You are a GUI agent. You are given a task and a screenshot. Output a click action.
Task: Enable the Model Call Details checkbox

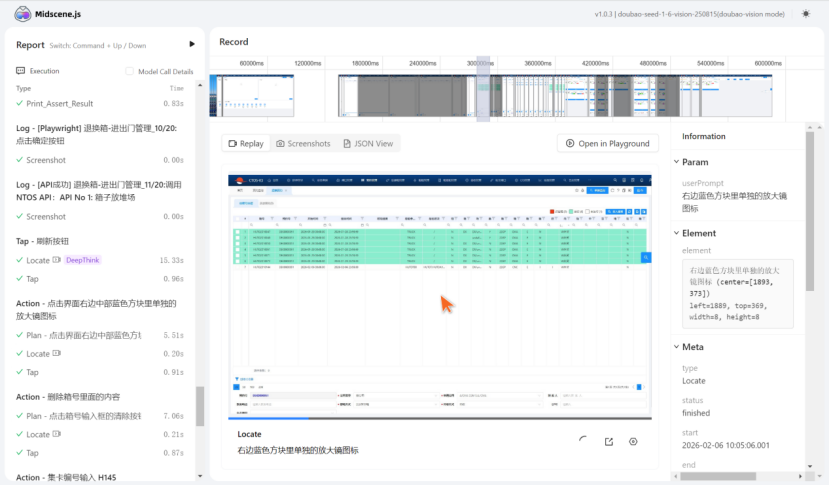[130, 71]
